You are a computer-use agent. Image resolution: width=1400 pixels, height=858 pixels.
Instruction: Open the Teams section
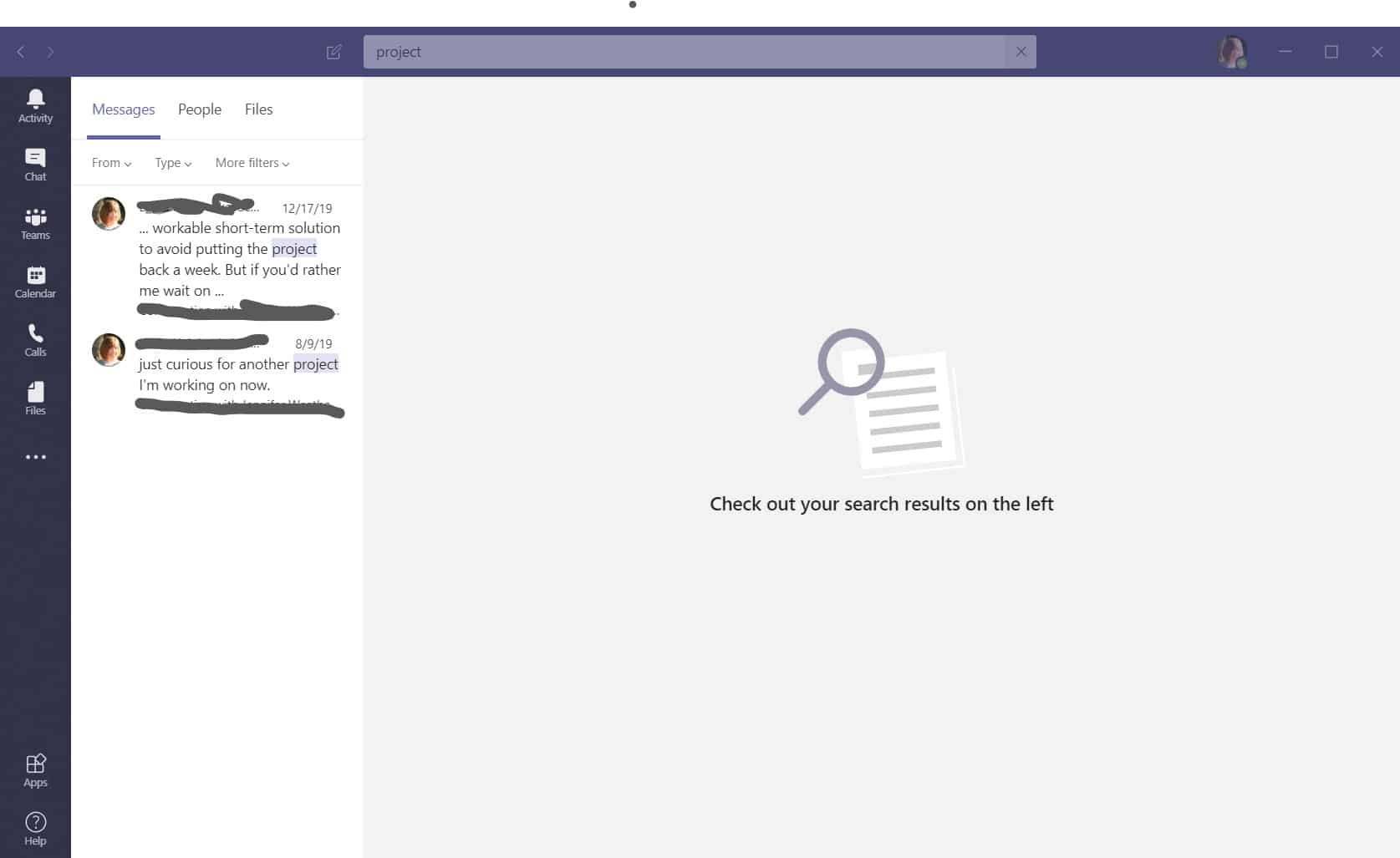pyautogui.click(x=35, y=222)
